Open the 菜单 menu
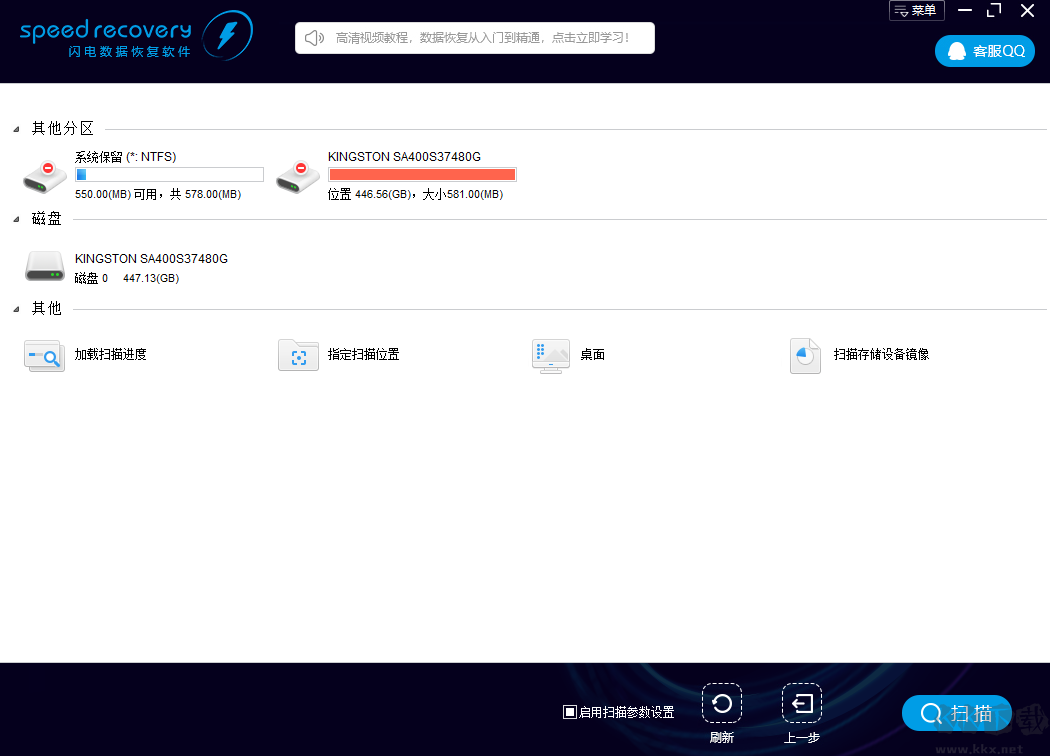 [916, 10]
